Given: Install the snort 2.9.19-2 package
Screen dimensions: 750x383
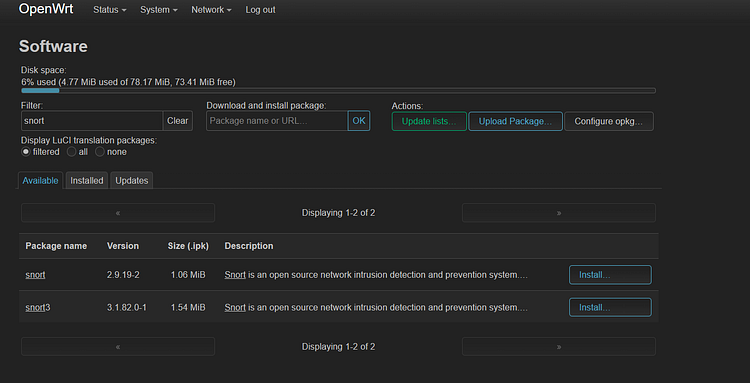Looking at the screenshot, I should [x=610, y=275].
